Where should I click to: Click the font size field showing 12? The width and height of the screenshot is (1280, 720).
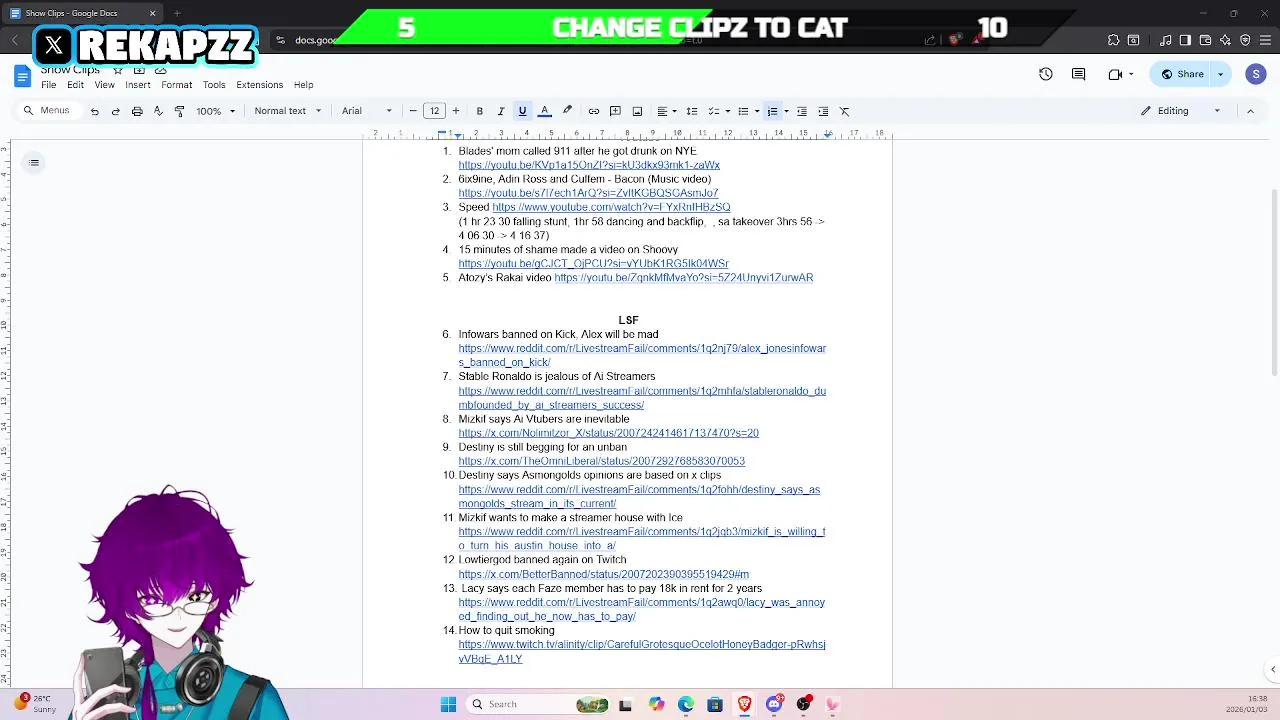(x=434, y=111)
